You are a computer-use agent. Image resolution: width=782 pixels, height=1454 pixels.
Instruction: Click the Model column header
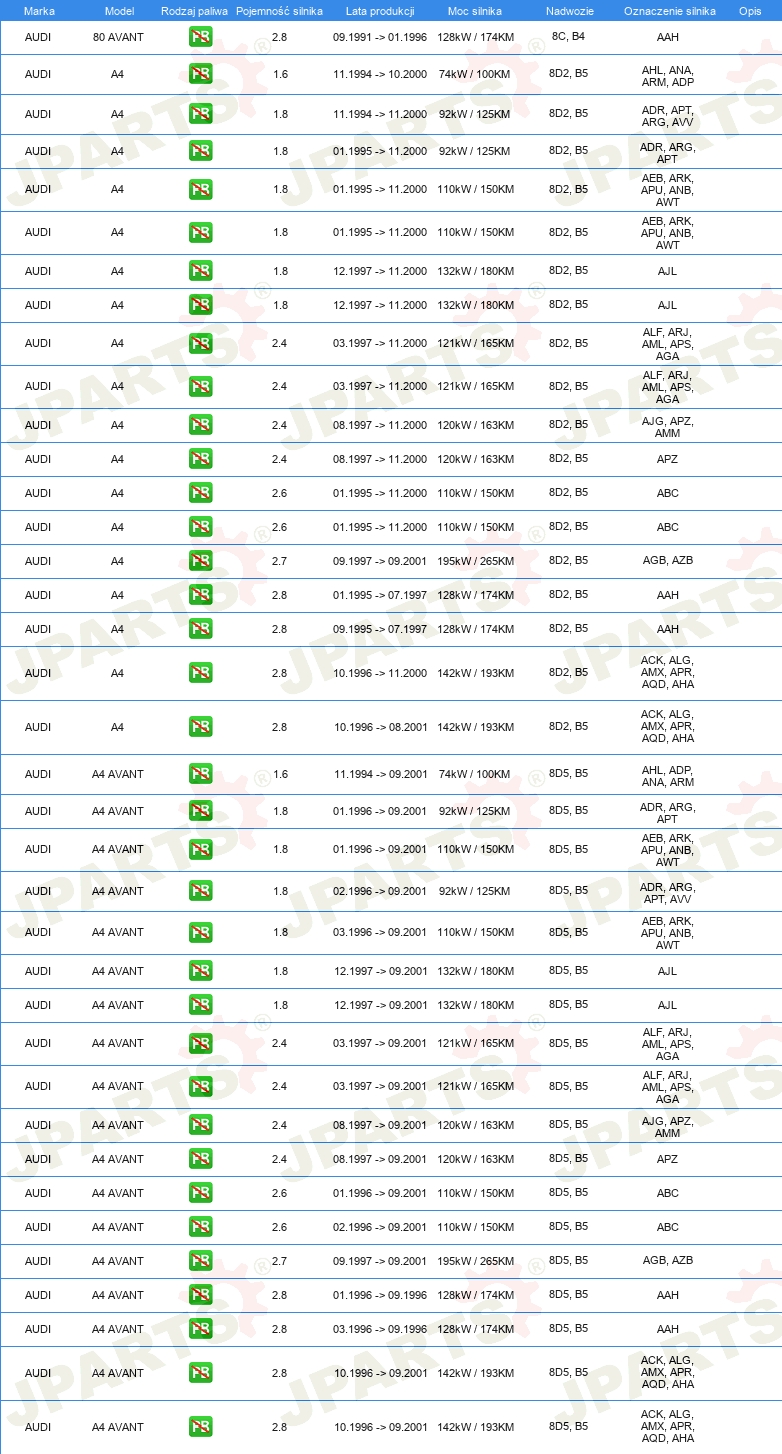pos(119,10)
